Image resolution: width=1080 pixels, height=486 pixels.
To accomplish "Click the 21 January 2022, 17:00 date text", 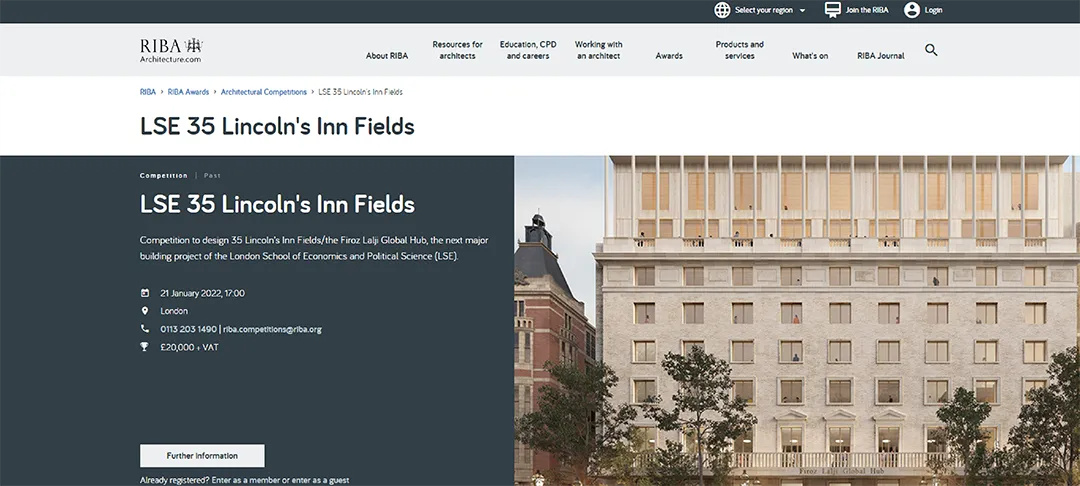I will (202, 293).
